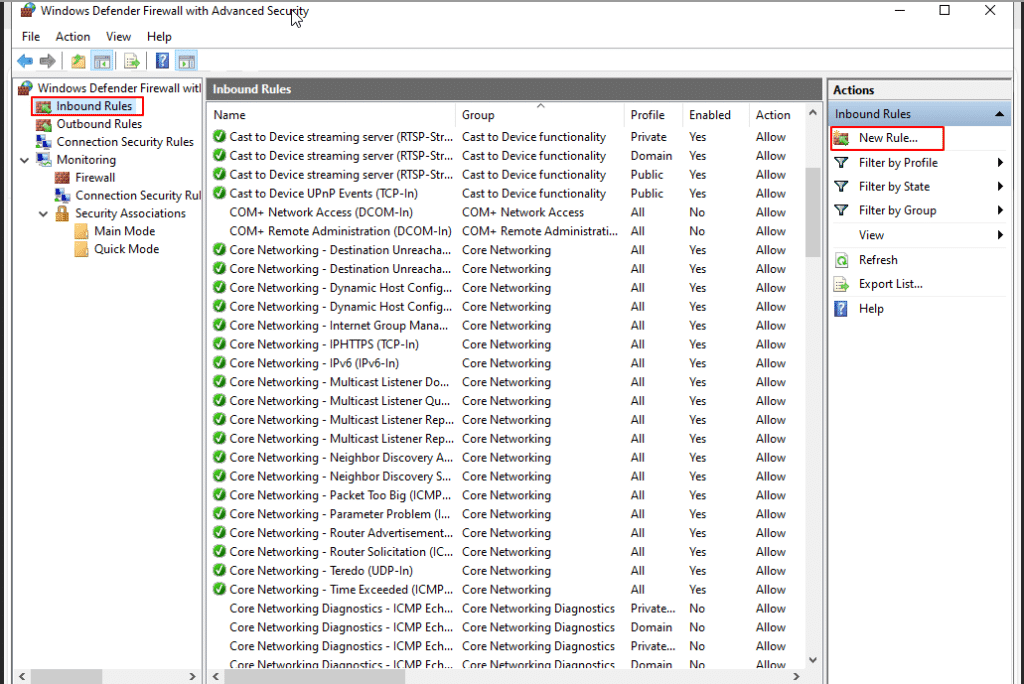Toggle Show/Hide Action Pane toolbar icon
This screenshot has height=684, width=1024.
point(186,61)
